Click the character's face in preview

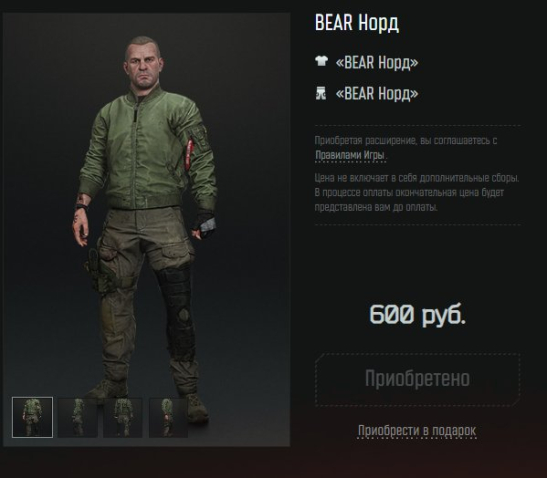[x=143, y=69]
